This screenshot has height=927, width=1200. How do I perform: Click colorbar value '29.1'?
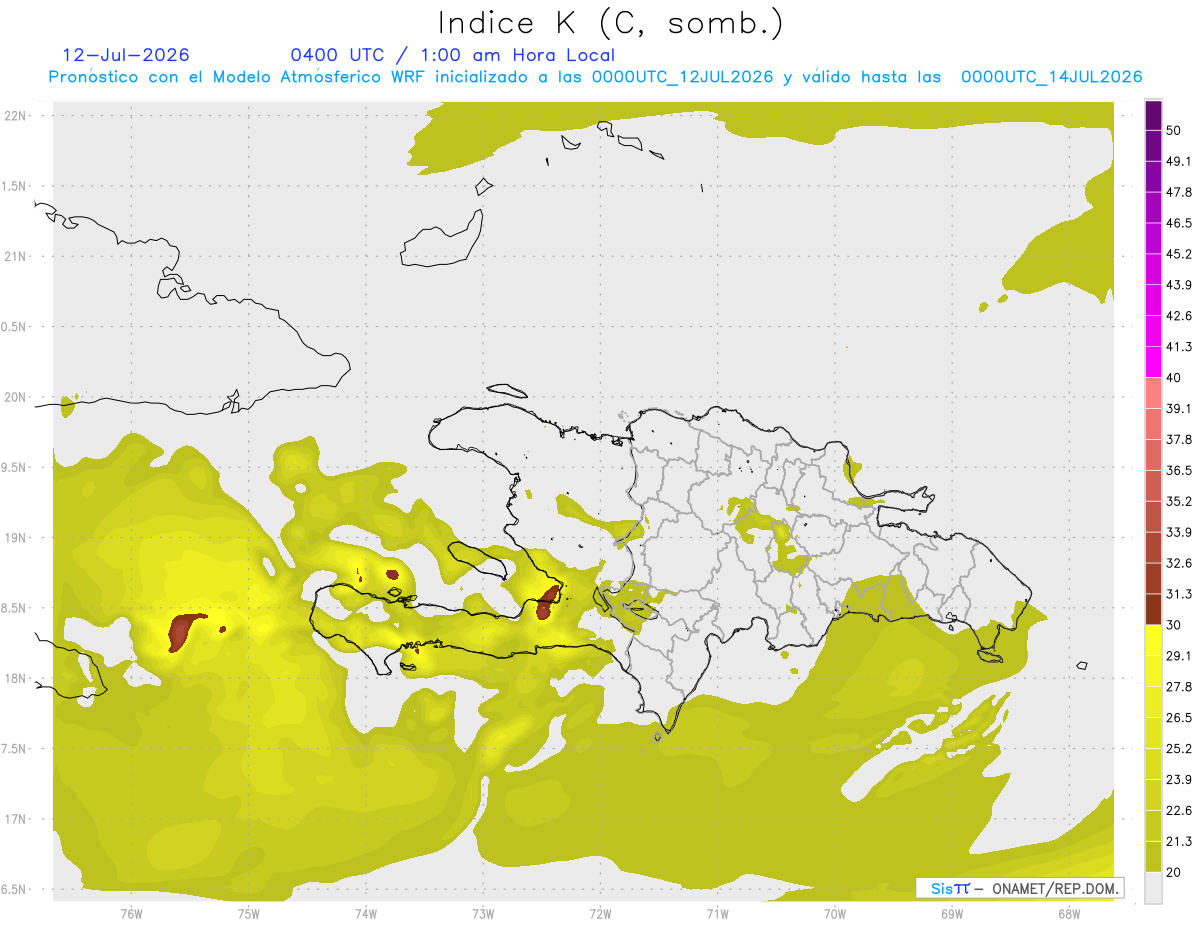click(1179, 656)
